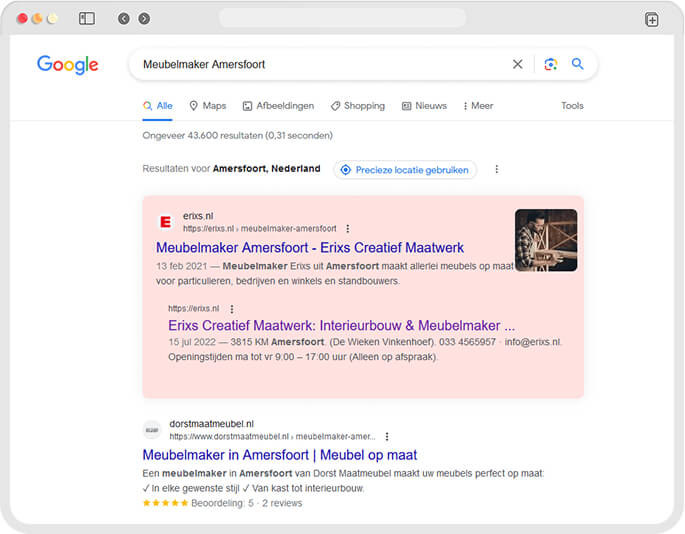Screen dimensions: 685x534
Task: Go back with the browser back arrow
Action: (x=124, y=18)
